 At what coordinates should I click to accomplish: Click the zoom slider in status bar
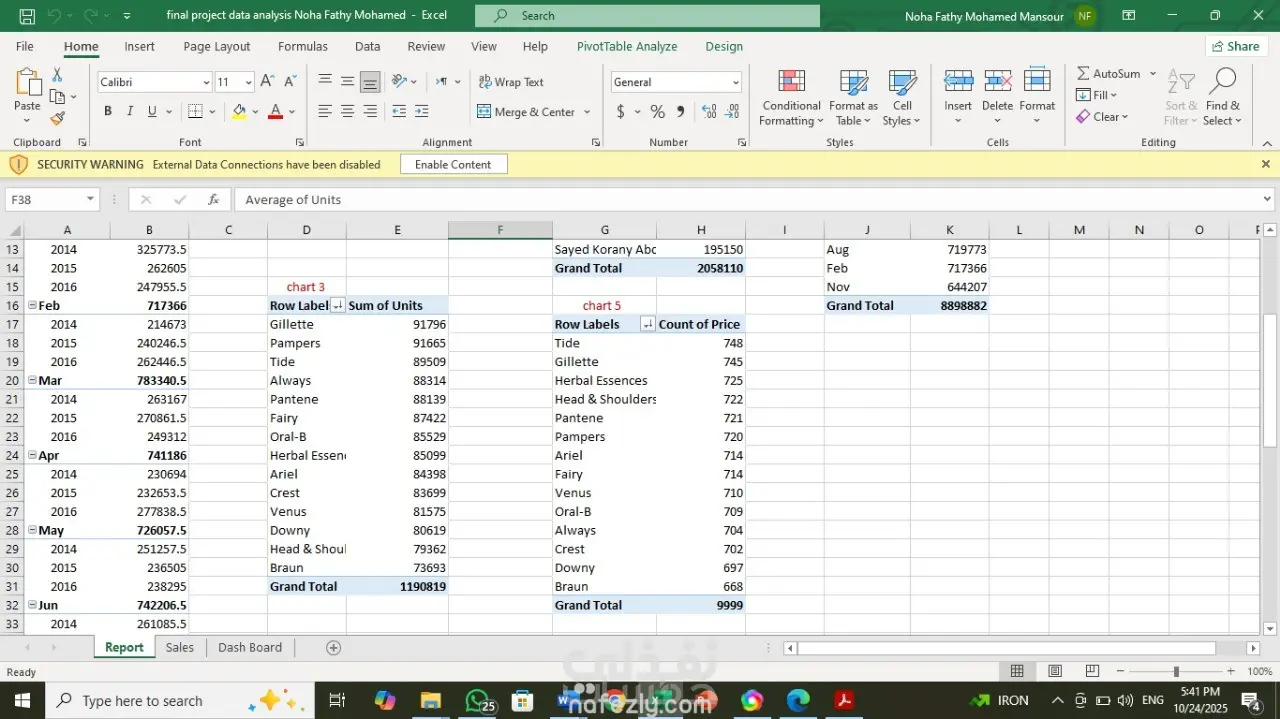[1176, 672]
